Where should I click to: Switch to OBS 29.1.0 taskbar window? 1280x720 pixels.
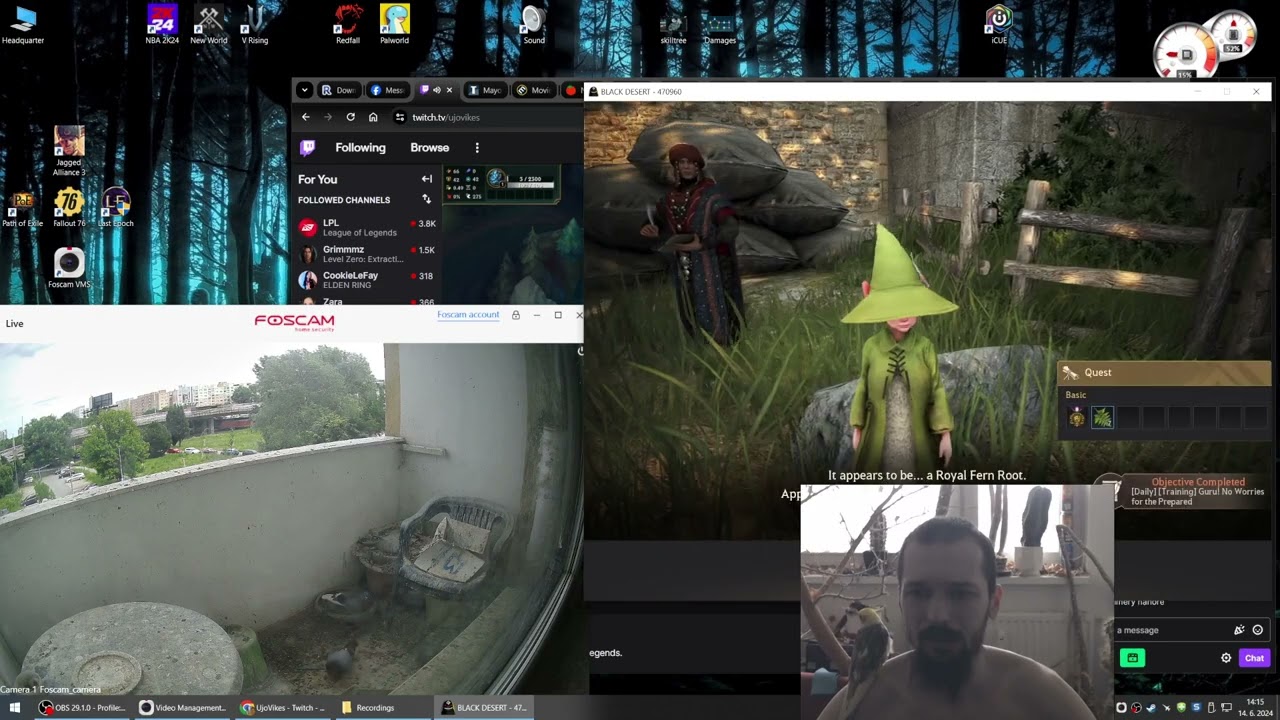82,708
